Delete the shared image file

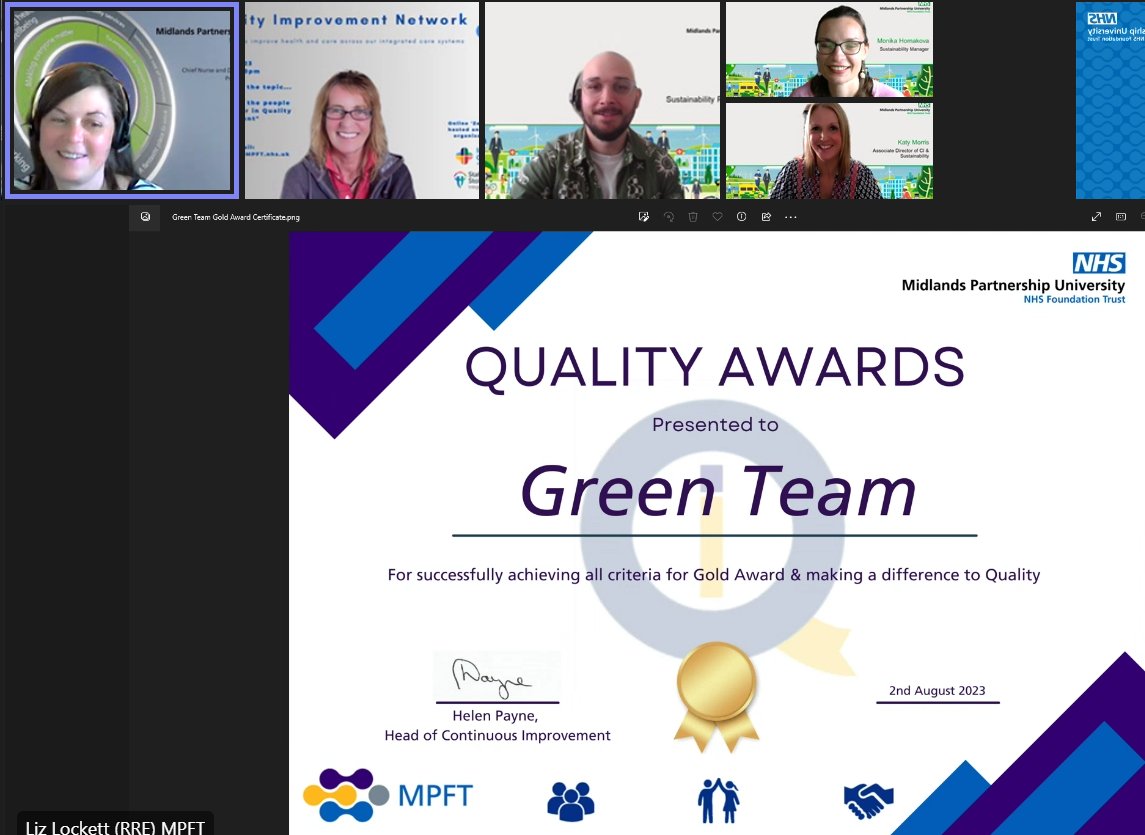694,216
